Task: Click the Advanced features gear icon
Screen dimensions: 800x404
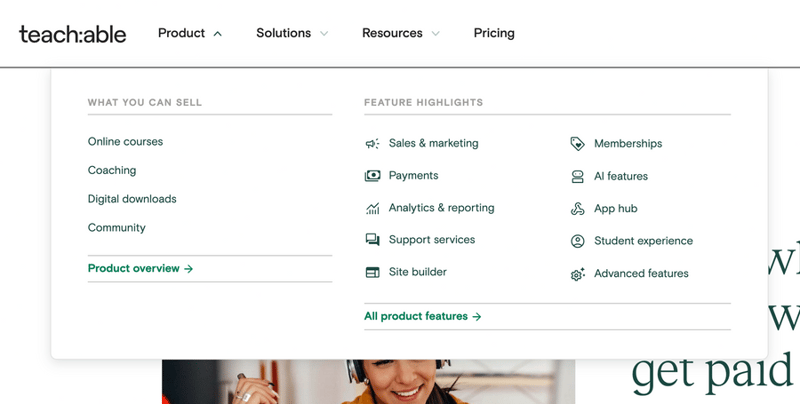Action: click(577, 274)
